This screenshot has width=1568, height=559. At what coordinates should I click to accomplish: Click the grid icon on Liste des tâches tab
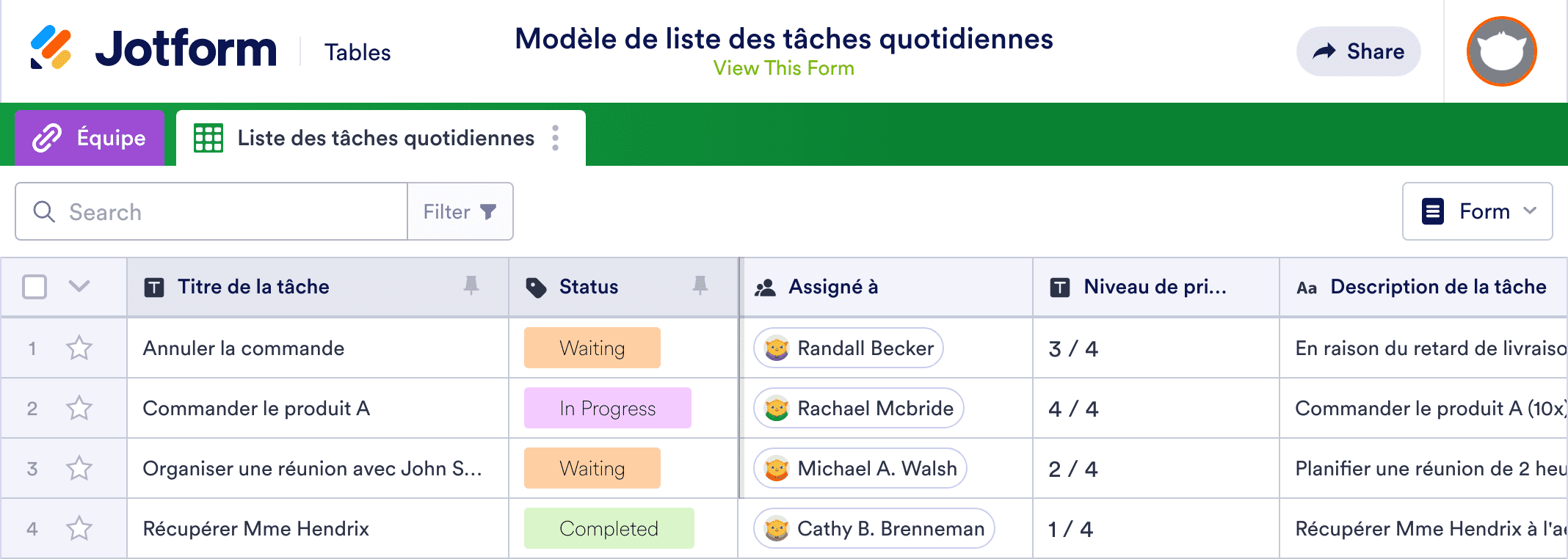pos(208,136)
